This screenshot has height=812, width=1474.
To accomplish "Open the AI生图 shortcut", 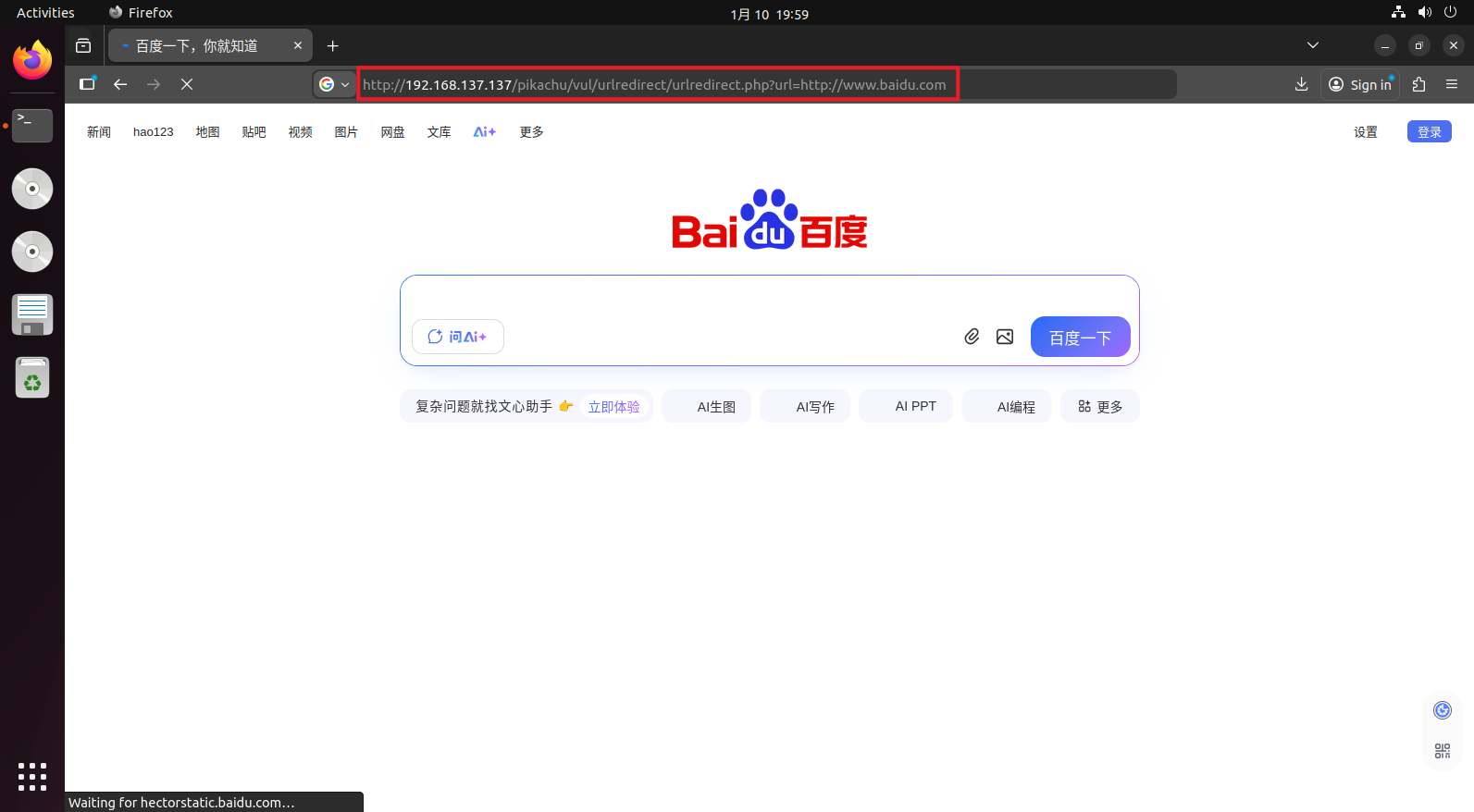I will 707,406.
